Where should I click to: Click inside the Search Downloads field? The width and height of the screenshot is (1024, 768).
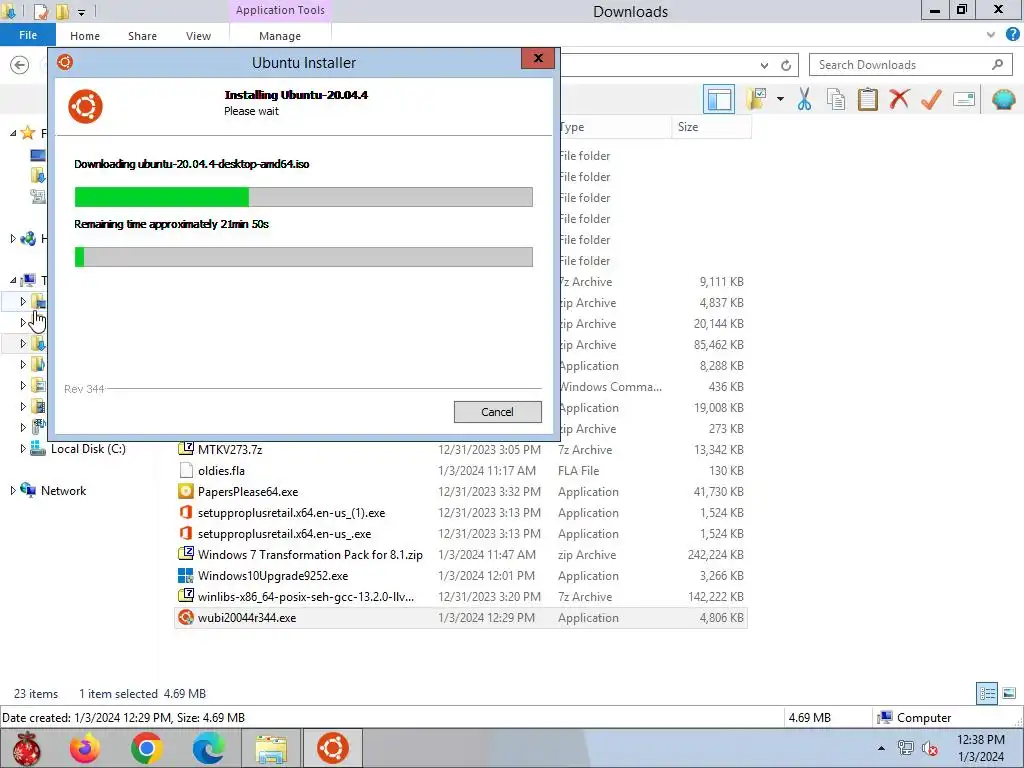click(x=901, y=65)
